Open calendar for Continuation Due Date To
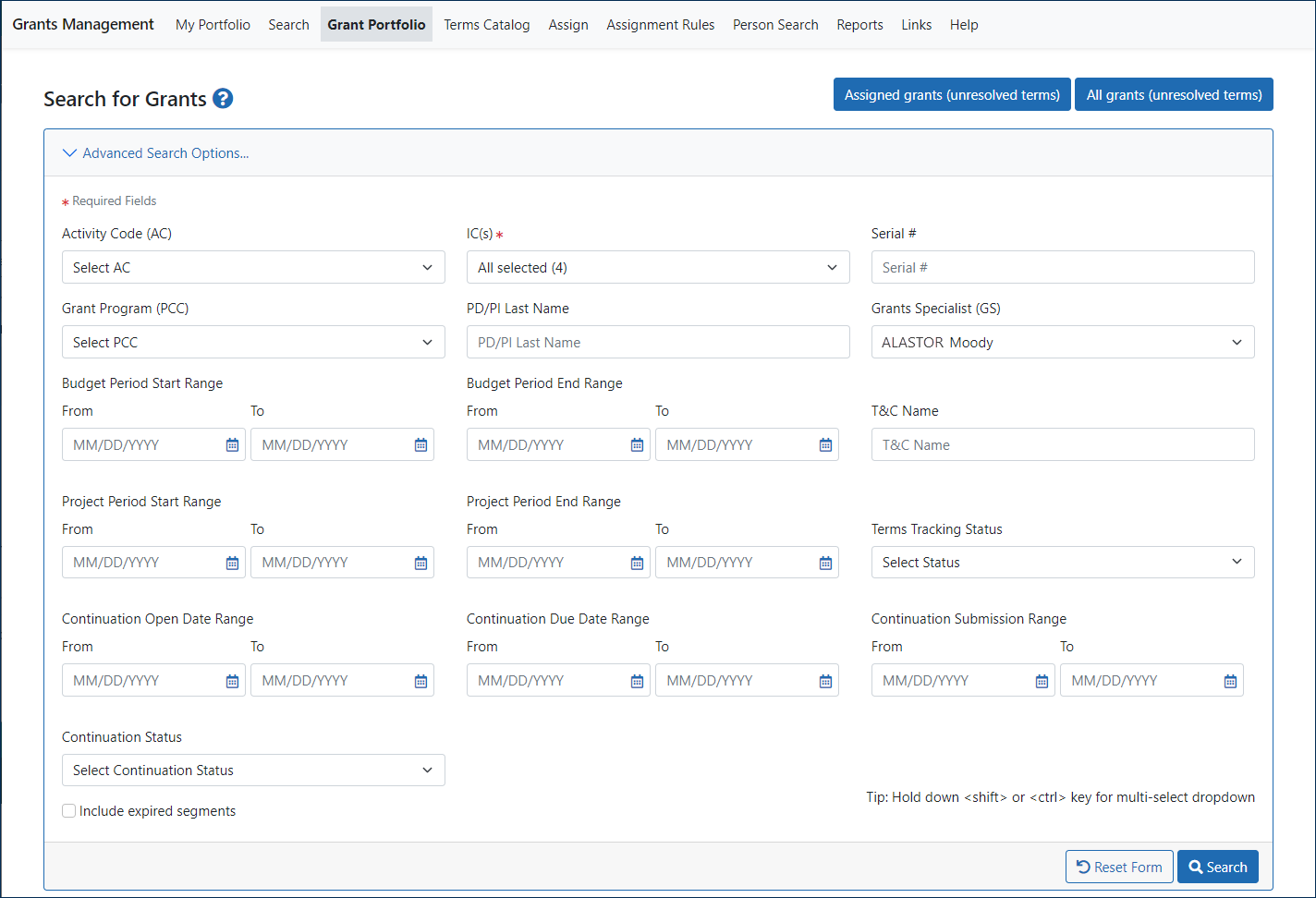Screen dimensions: 1316x898 [x=825, y=681]
